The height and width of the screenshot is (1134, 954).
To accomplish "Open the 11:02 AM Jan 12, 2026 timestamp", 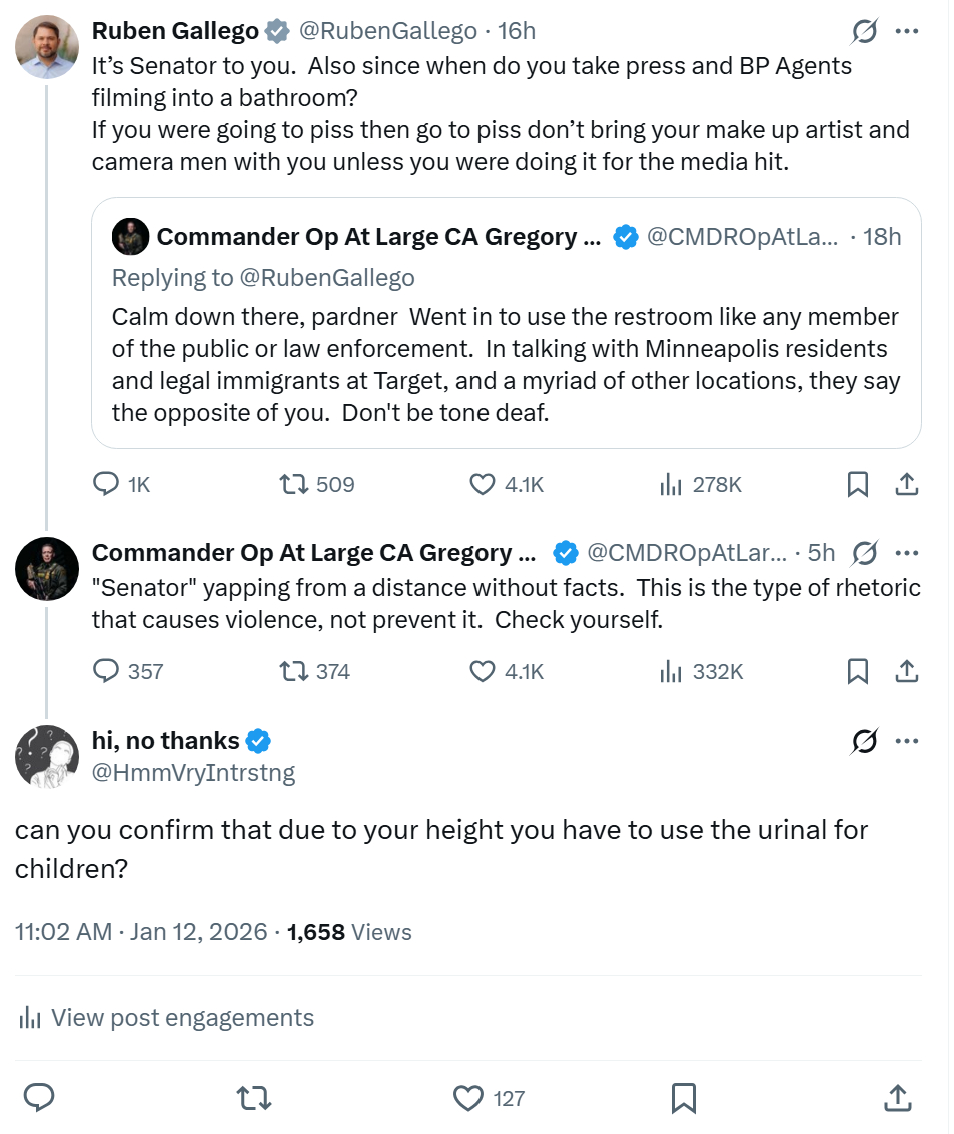I will pos(141,932).
